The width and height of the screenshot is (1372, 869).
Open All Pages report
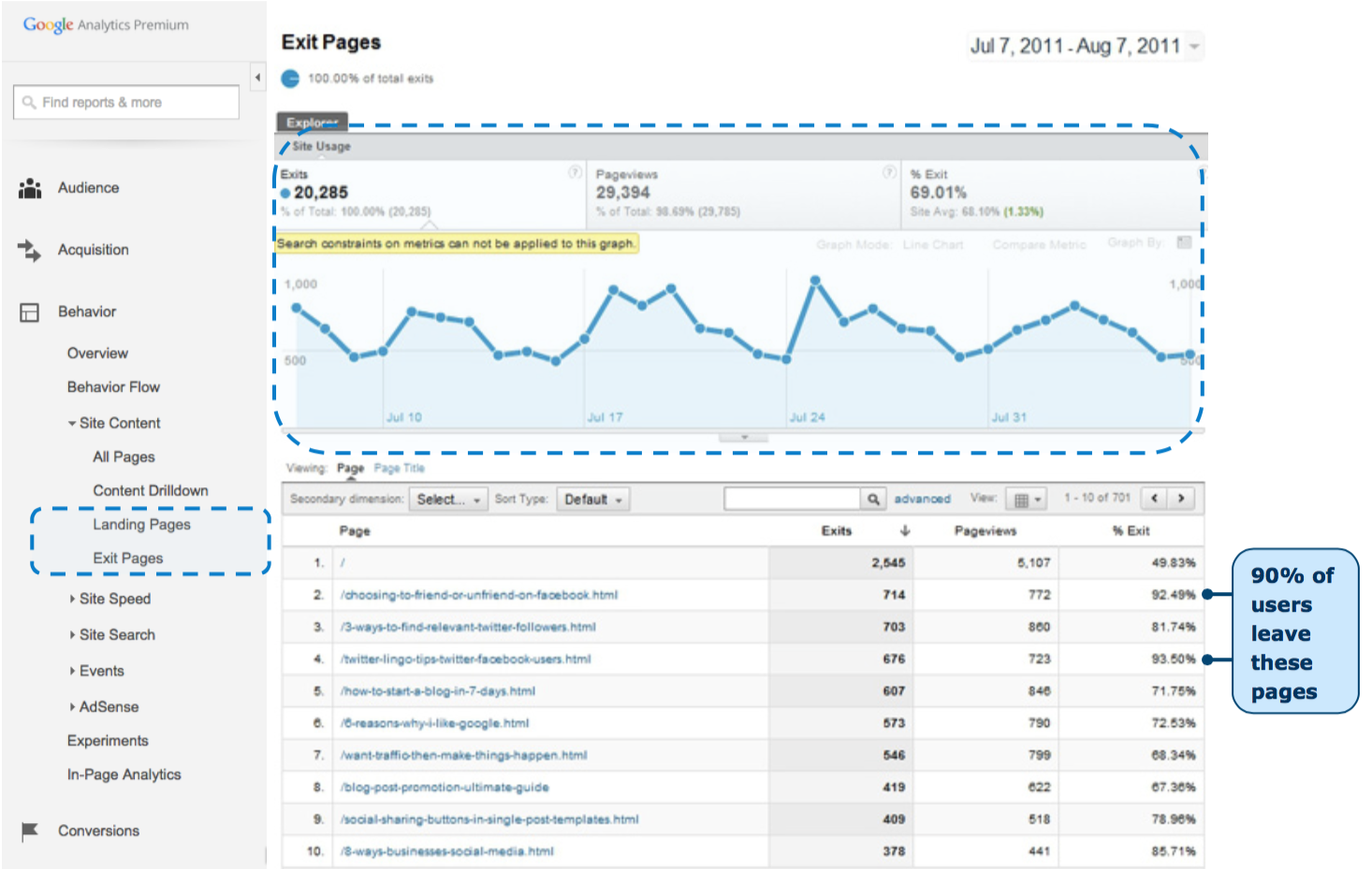coord(124,457)
